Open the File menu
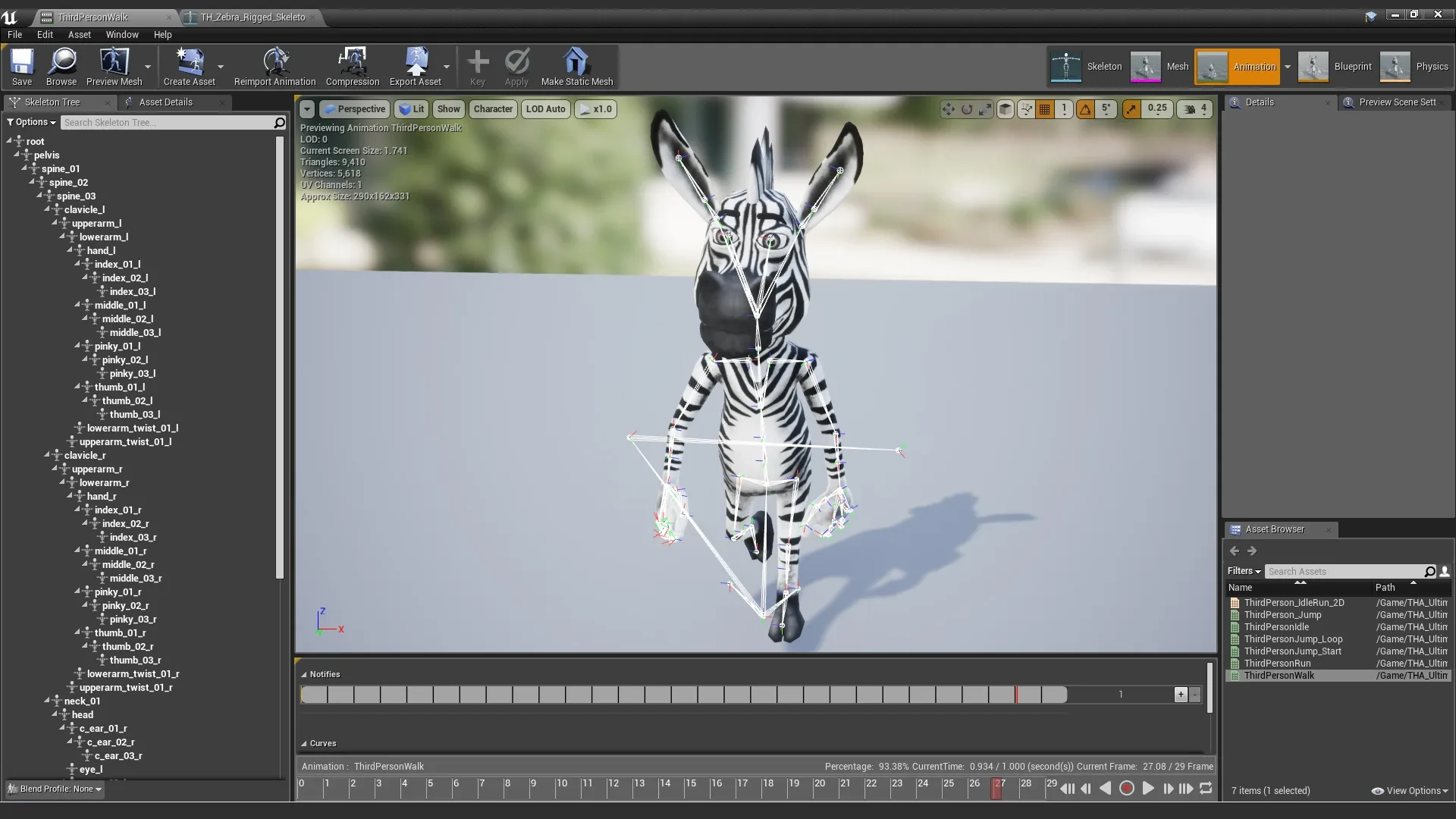The image size is (1456, 819). [x=14, y=34]
